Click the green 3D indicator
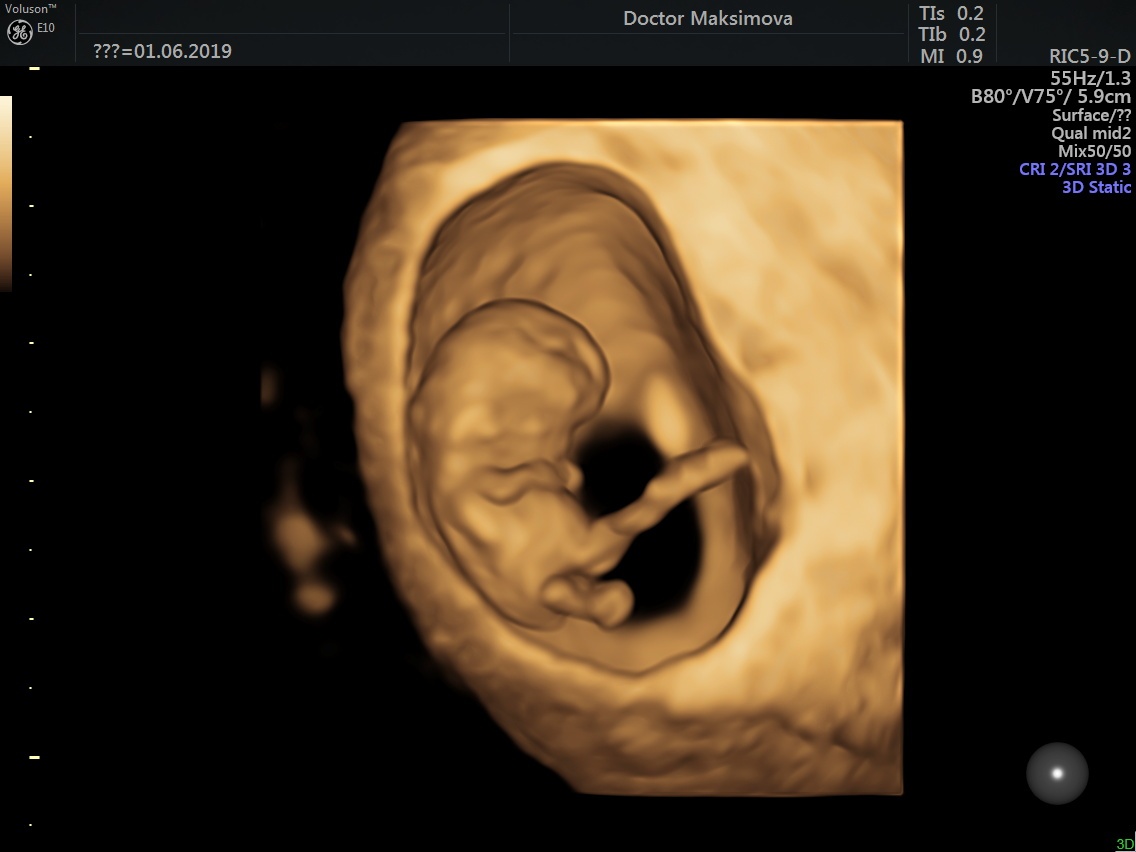The width and height of the screenshot is (1136, 852). (x=1125, y=844)
